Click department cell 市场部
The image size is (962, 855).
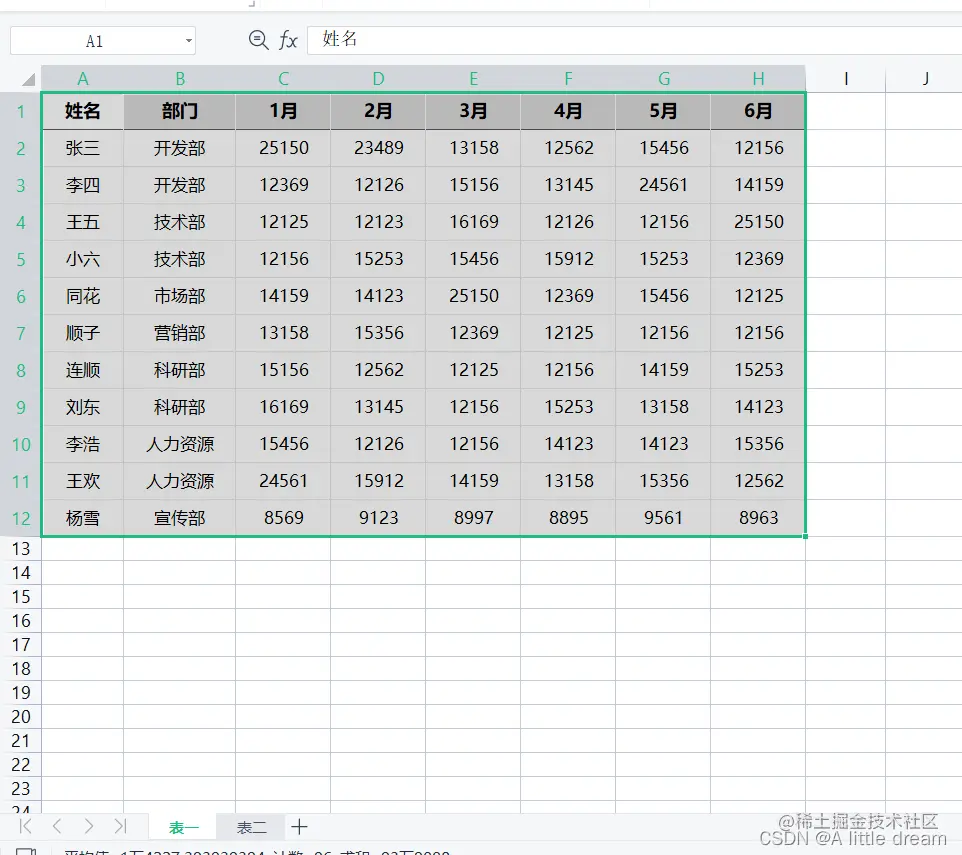click(x=180, y=296)
